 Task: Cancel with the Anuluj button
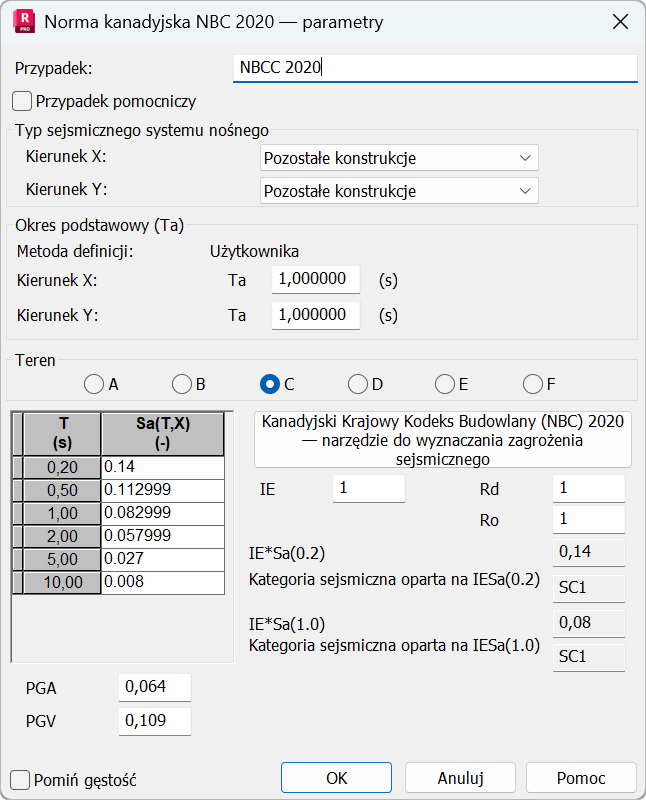point(460,778)
